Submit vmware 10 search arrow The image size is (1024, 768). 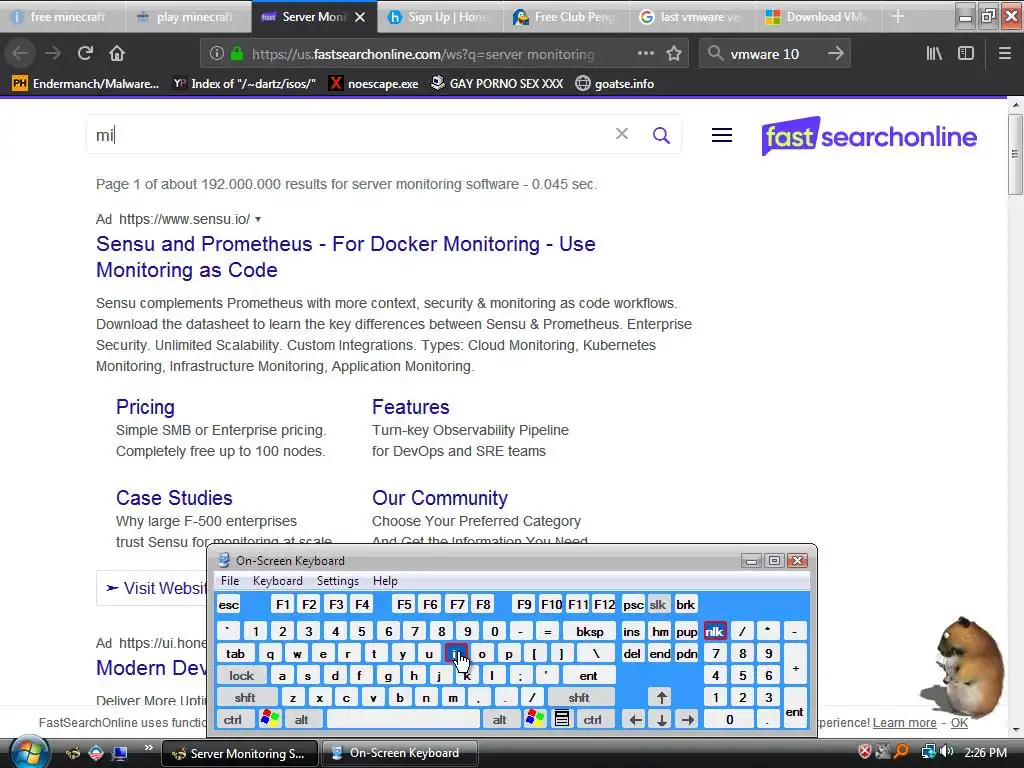[835, 54]
